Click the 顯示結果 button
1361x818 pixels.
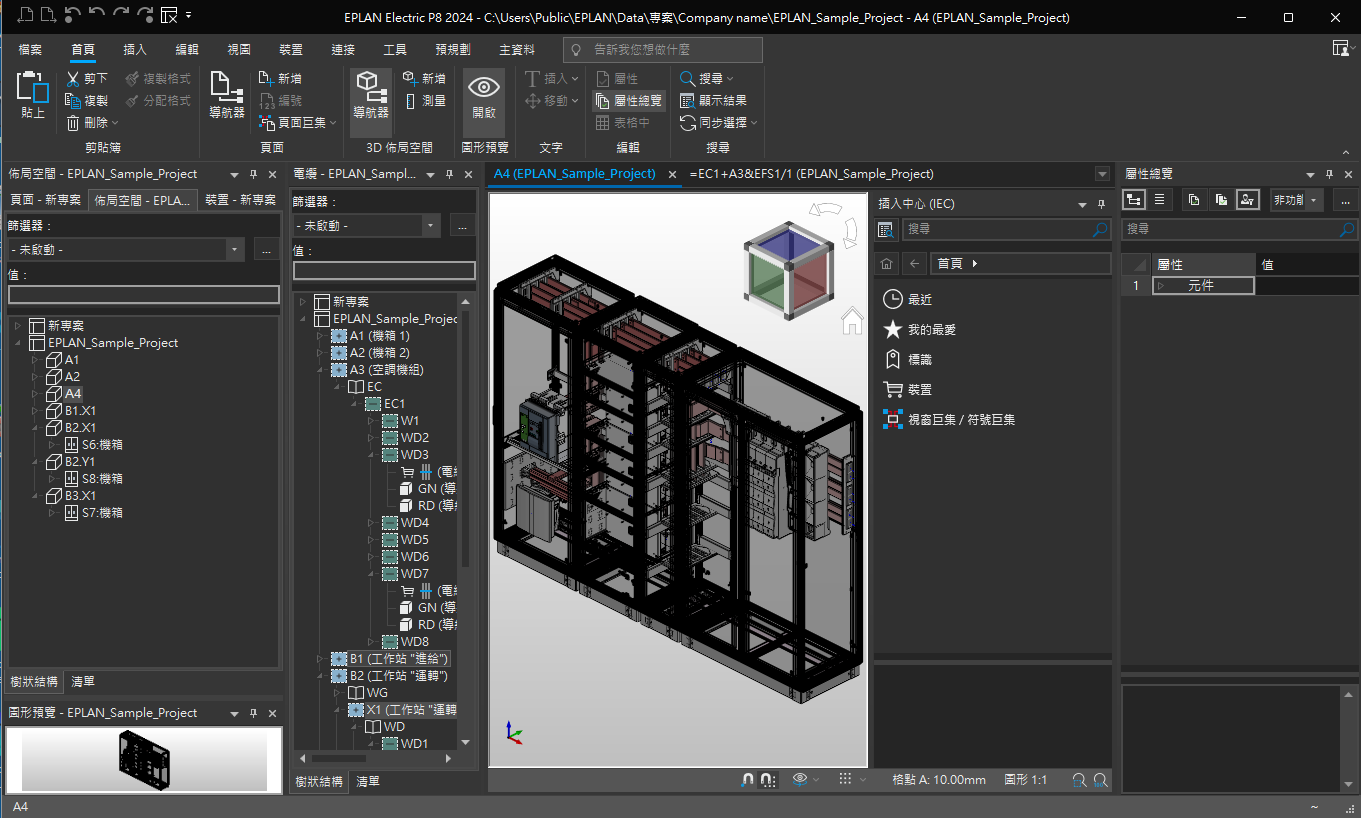click(x=713, y=100)
